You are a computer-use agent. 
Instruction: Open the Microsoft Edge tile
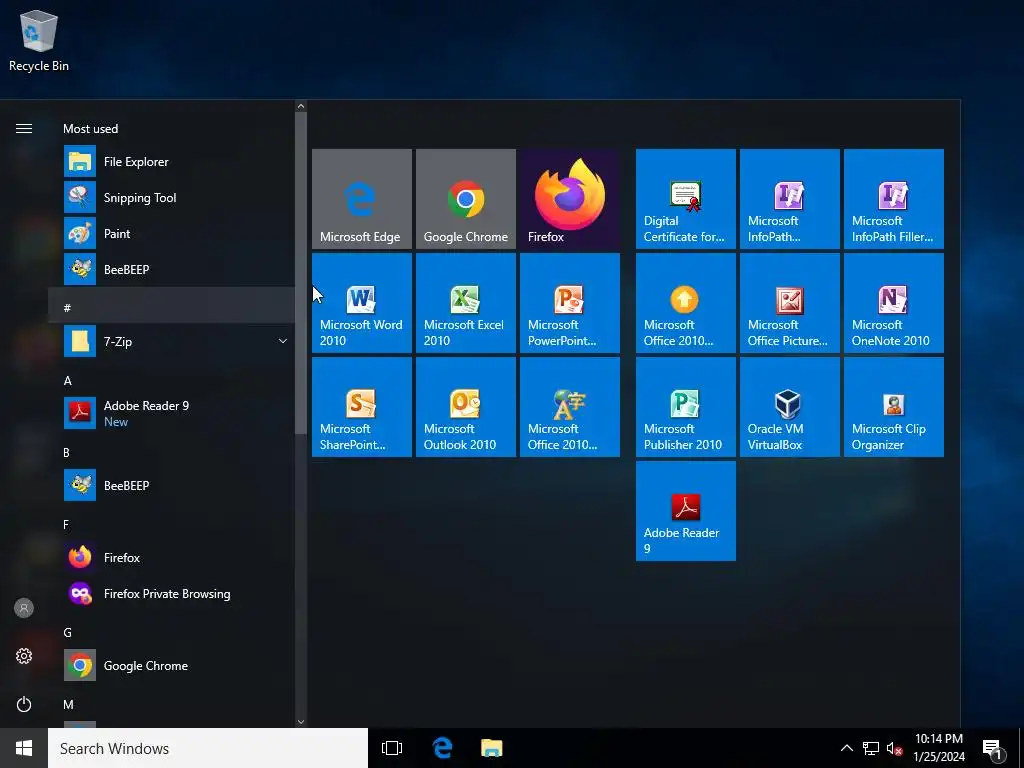click(x=362, y=199)
